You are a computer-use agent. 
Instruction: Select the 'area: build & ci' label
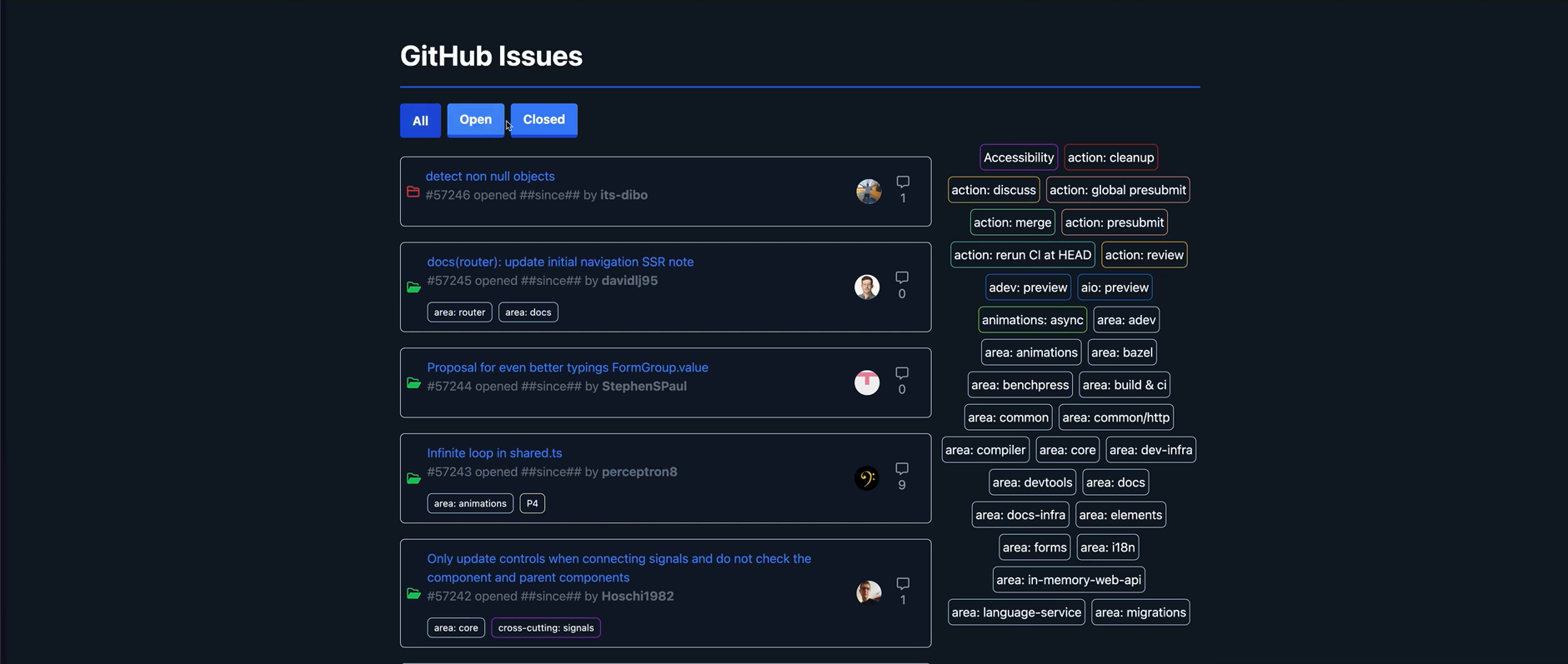point(1125,385)
